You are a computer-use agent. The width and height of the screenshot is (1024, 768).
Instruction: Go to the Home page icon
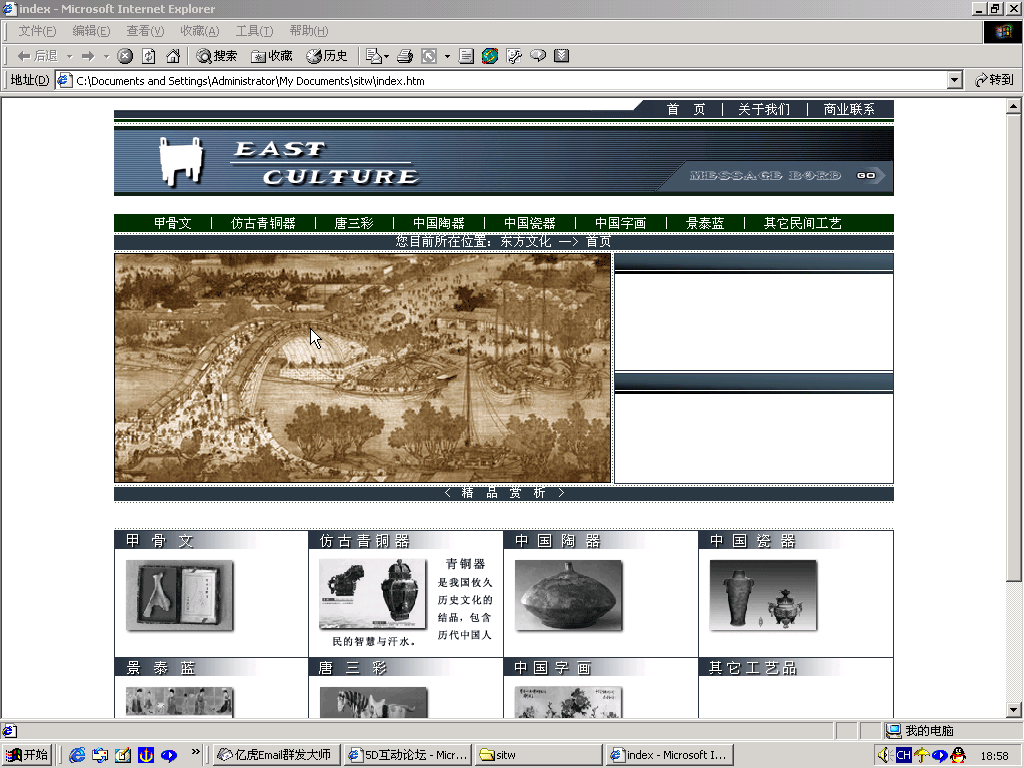click(x=173, y=56)
